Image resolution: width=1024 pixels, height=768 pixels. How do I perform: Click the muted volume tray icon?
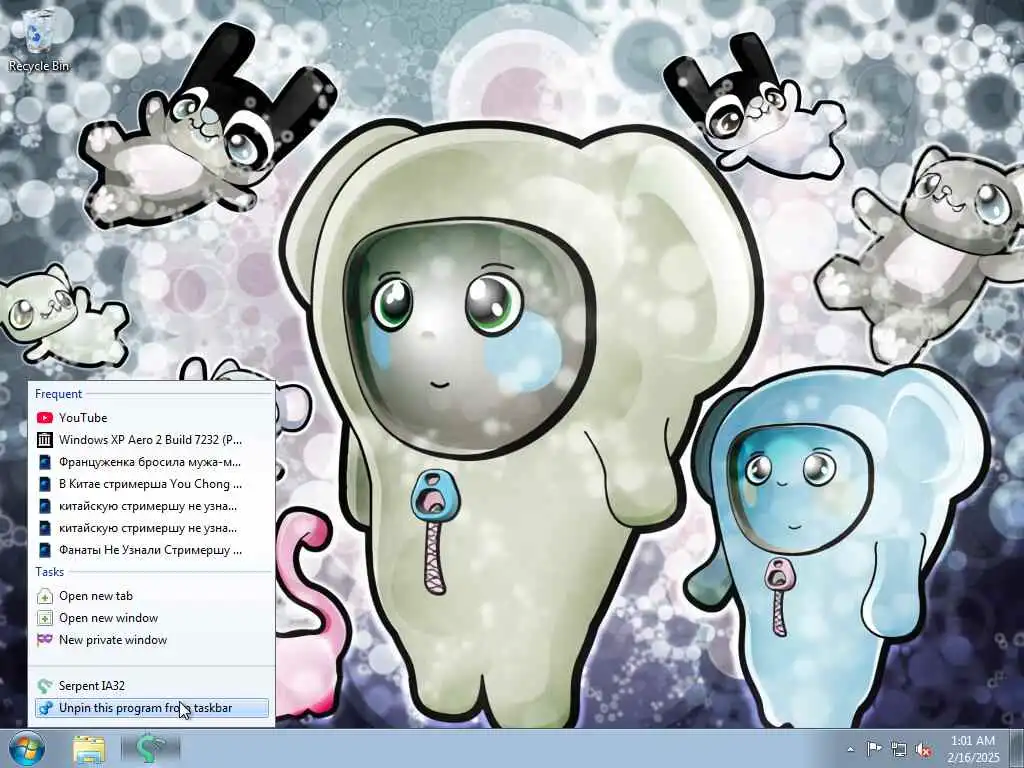[x=923, y=750]
